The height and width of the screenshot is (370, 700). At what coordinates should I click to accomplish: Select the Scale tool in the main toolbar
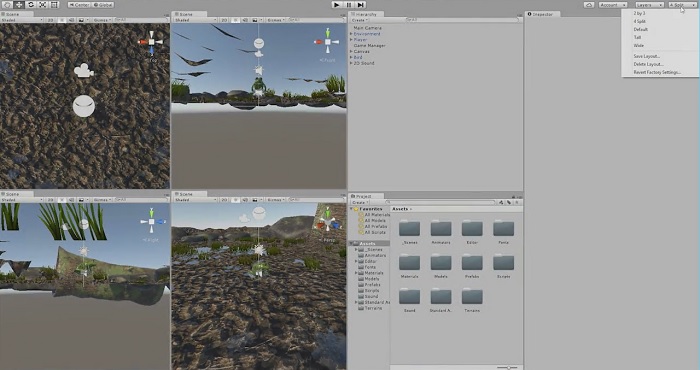(x=42, y=4)
